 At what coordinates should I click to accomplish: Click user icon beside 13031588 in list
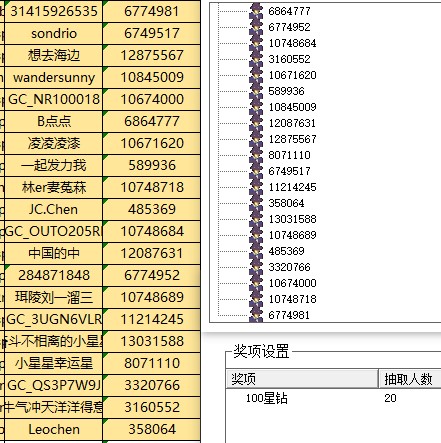point(256,219)
